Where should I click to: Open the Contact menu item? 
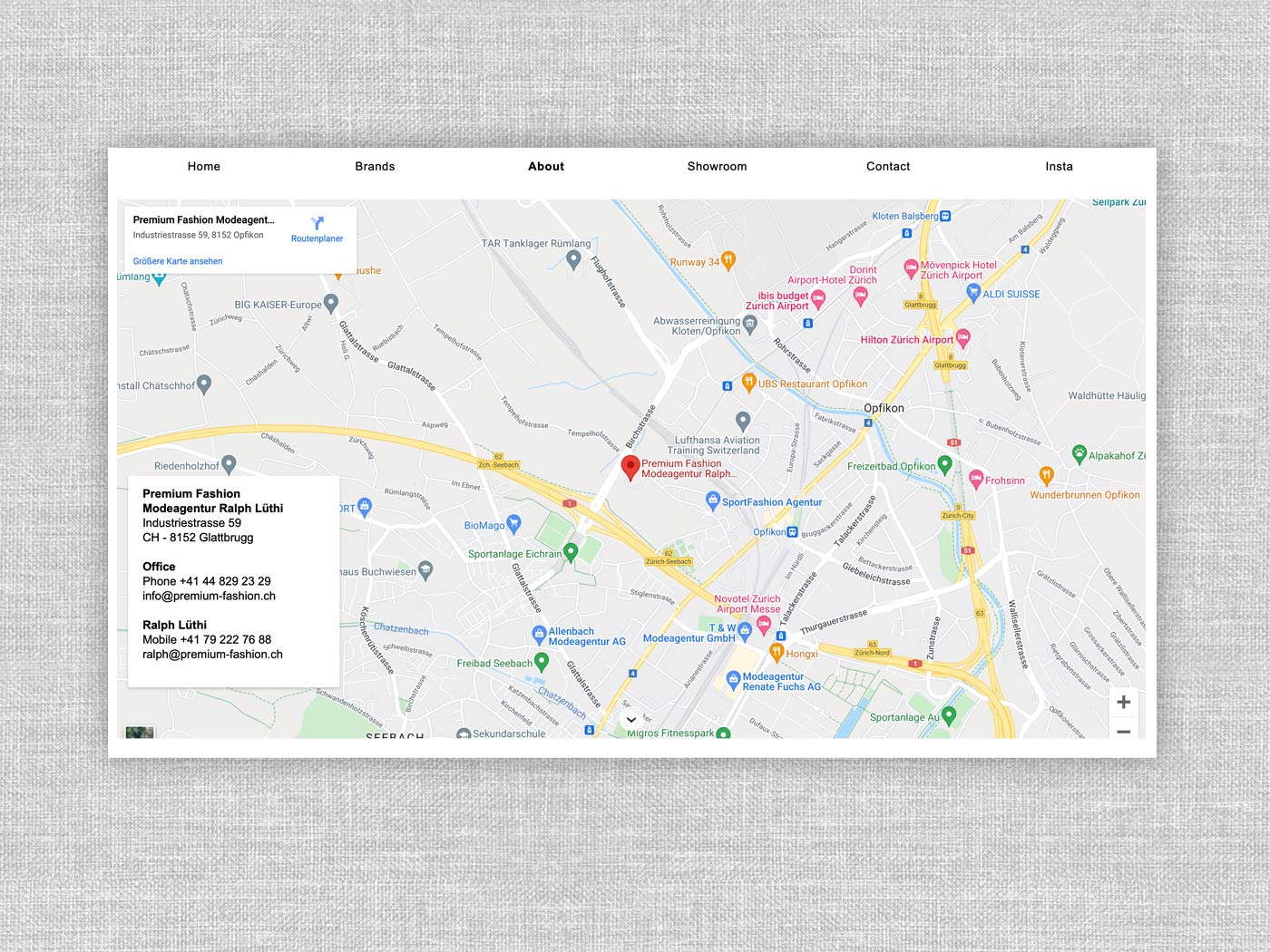[887, 167]
